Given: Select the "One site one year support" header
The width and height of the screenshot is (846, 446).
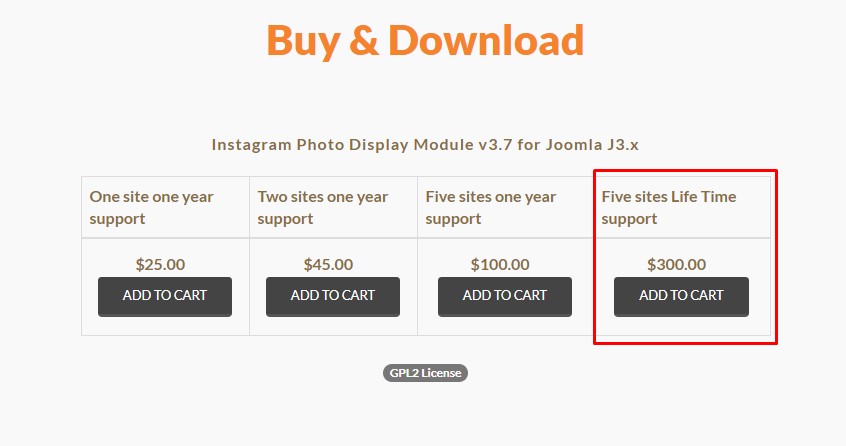Looking at the screenshot, I should click(152, 208).
